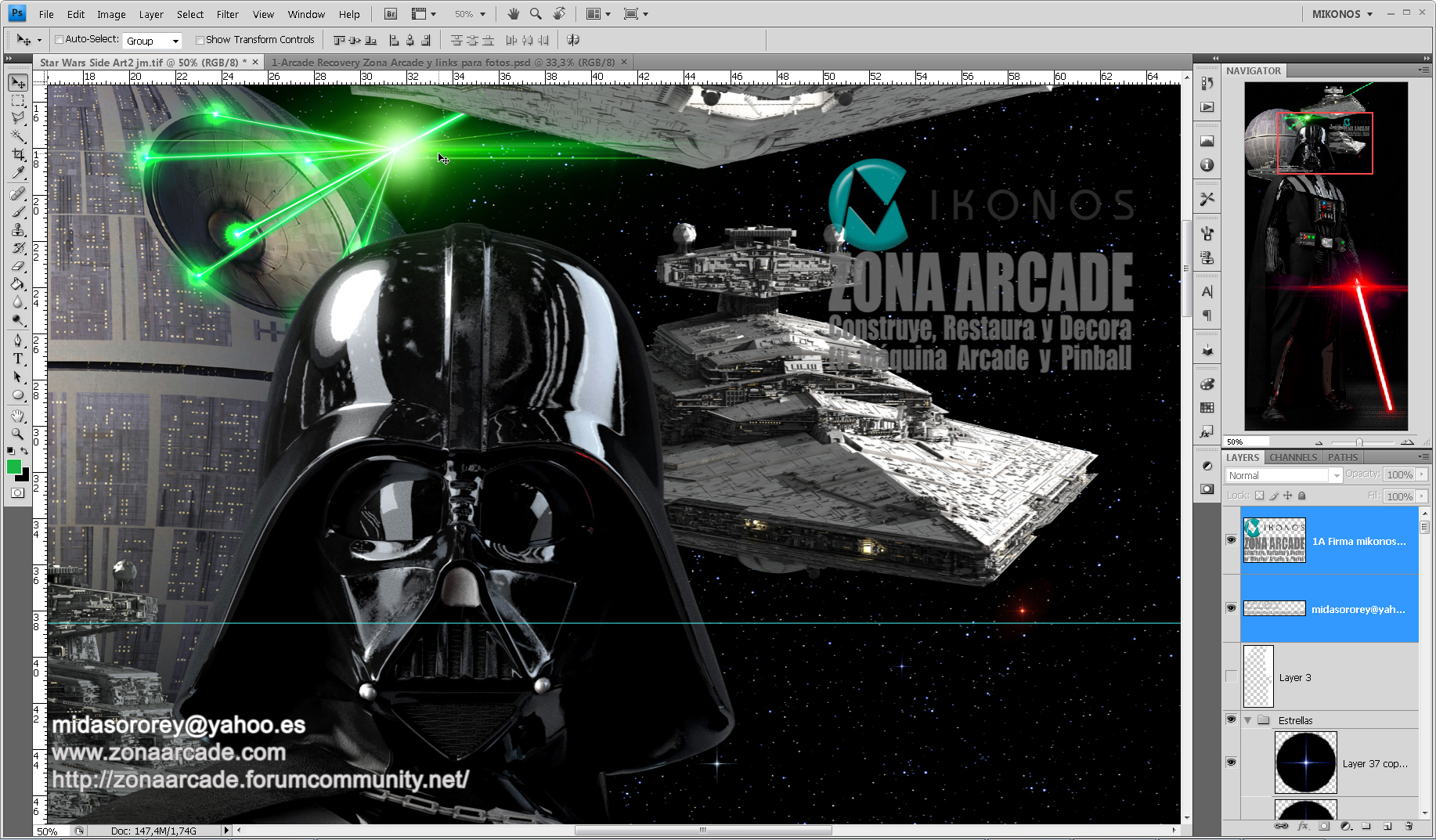Select the Eyedropper tool

[17, 173]
